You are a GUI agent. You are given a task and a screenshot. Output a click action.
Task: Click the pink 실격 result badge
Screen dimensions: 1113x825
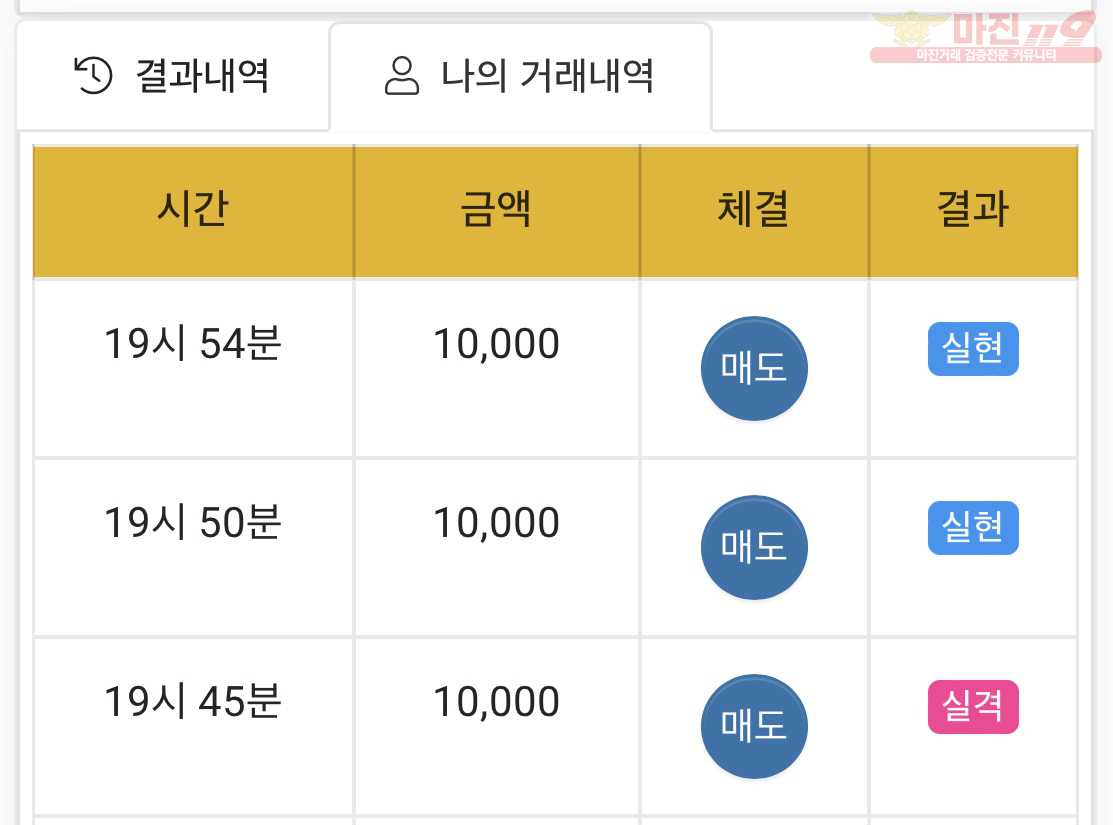pyautogui.click(x=973, y=706)
